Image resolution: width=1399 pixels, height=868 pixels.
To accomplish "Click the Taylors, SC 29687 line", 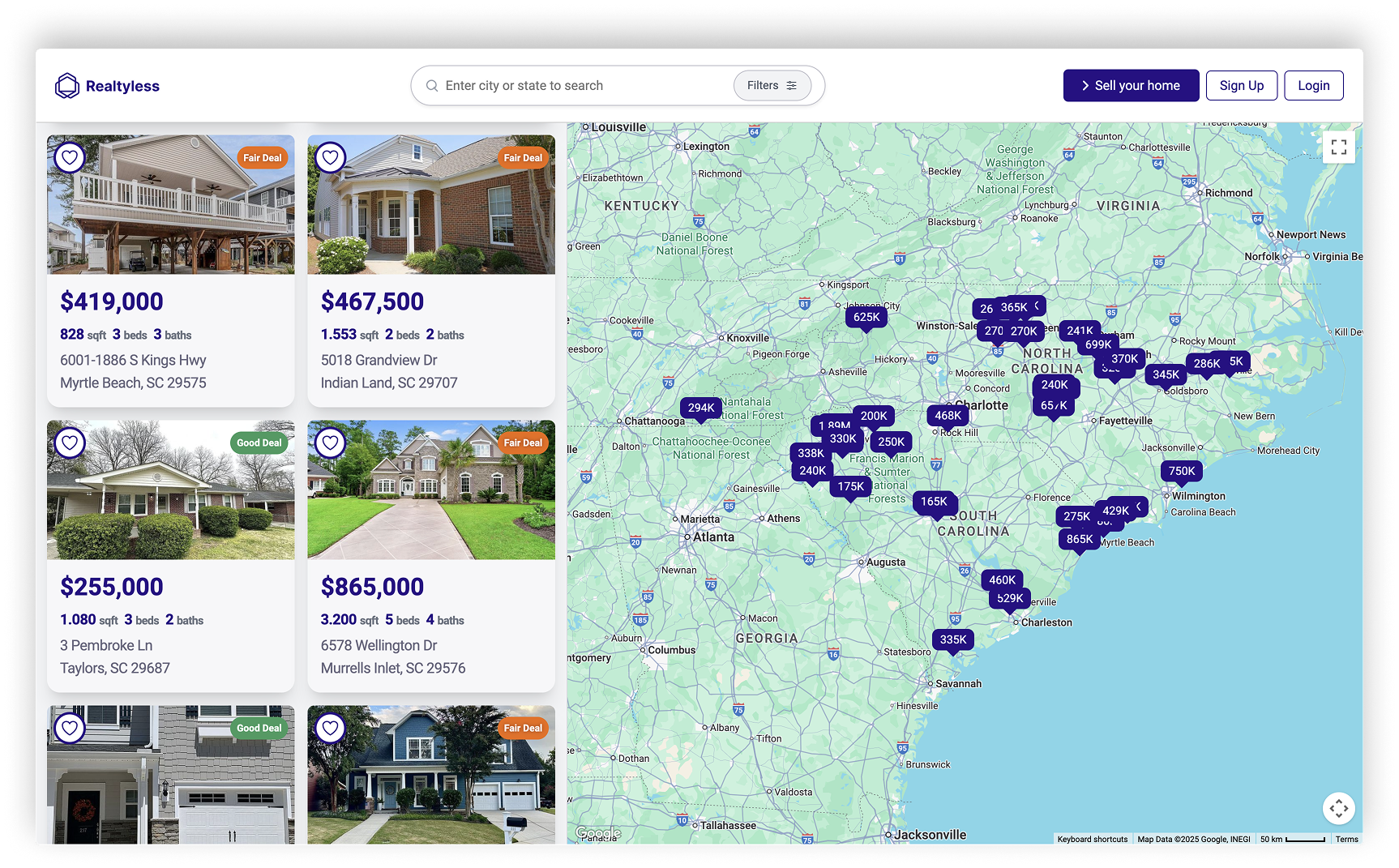I will tap(115, 669).
